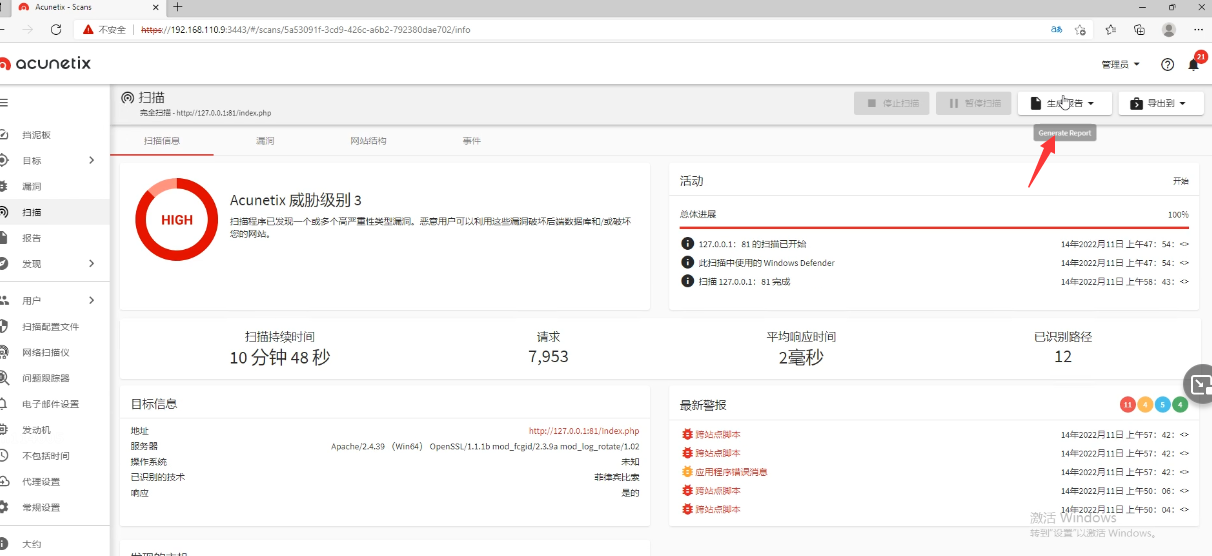Add page to favorites star icon
The image size is (1212, 556).
[x=1080, y=29]
